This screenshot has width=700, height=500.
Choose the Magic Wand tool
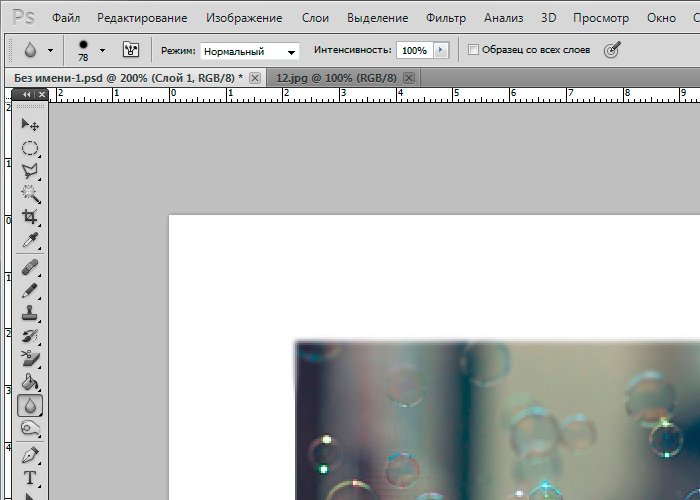[x=30, y=194]
